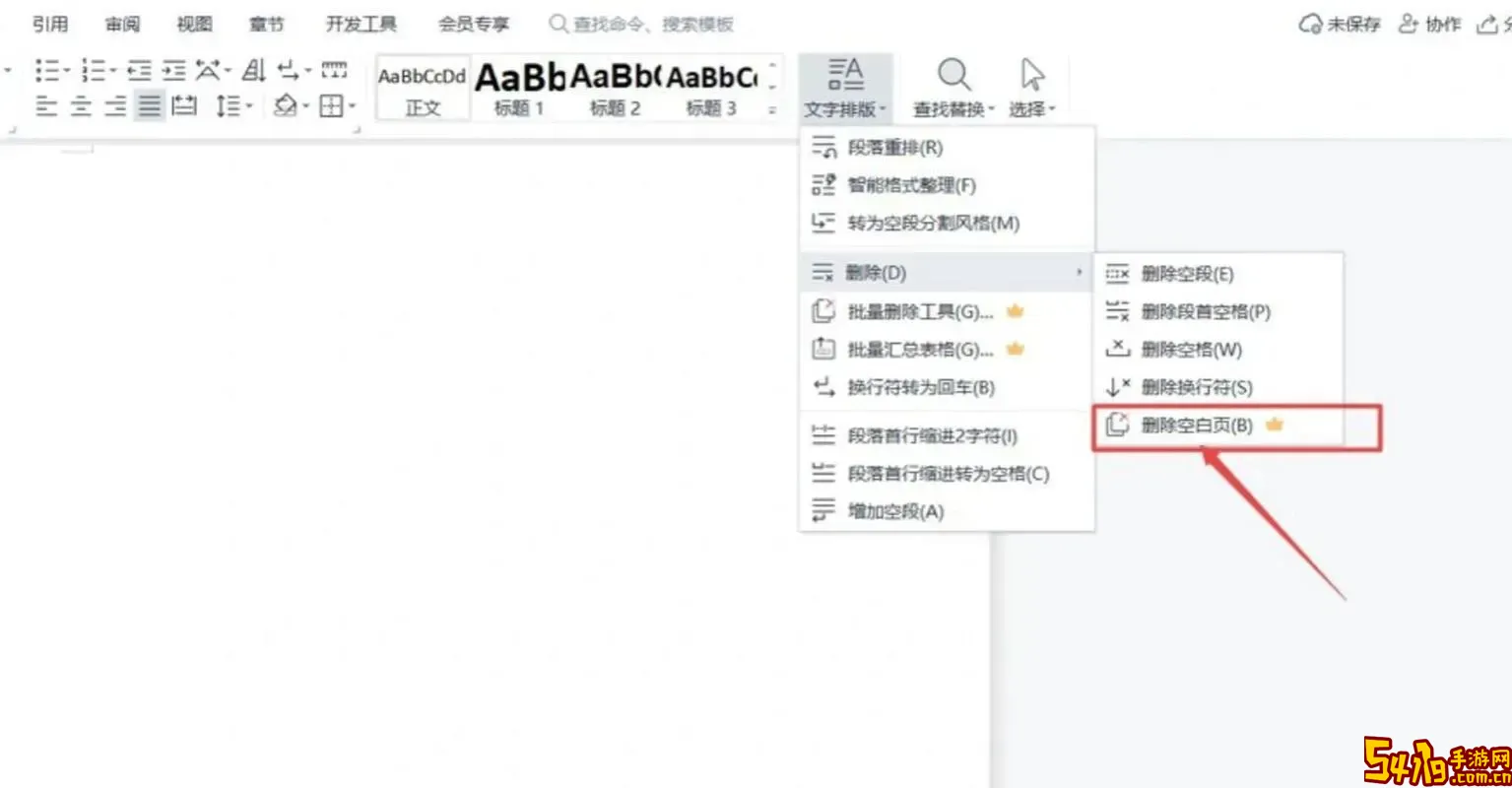Screen dimensions: 1512x788
Task: Choose 删除换行符(S) in submenu
Action: pyautogui.click(x=1219, y=387)
